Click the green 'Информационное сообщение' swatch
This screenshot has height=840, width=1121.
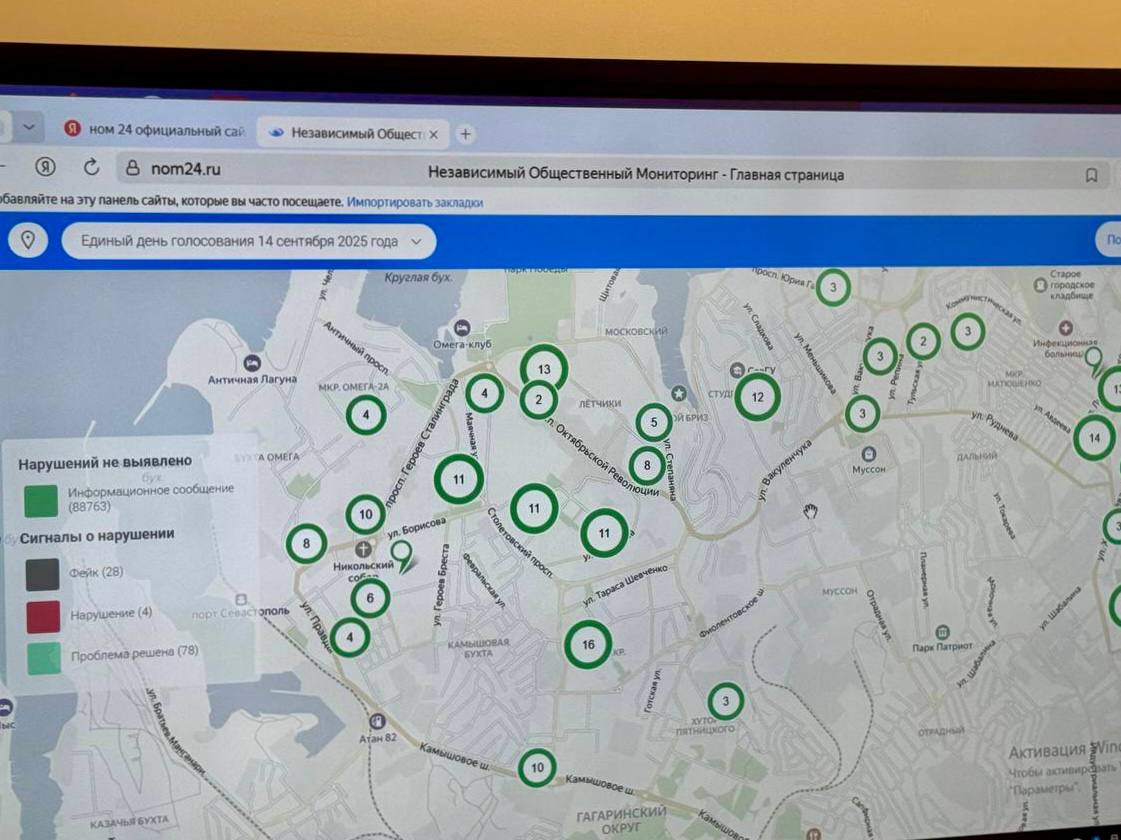(41, 501)
